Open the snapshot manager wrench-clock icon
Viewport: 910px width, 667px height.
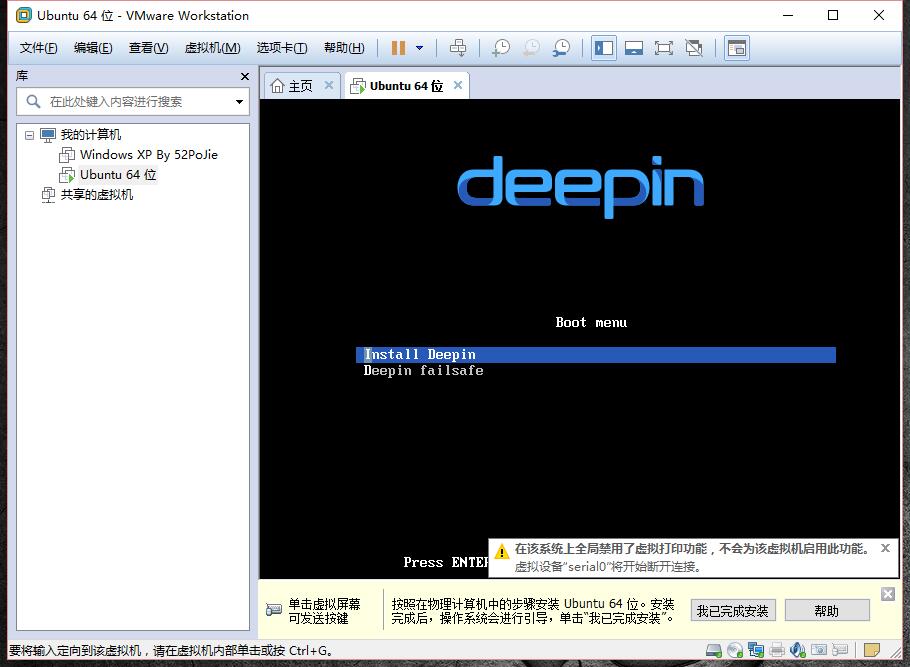coord(561,48)
